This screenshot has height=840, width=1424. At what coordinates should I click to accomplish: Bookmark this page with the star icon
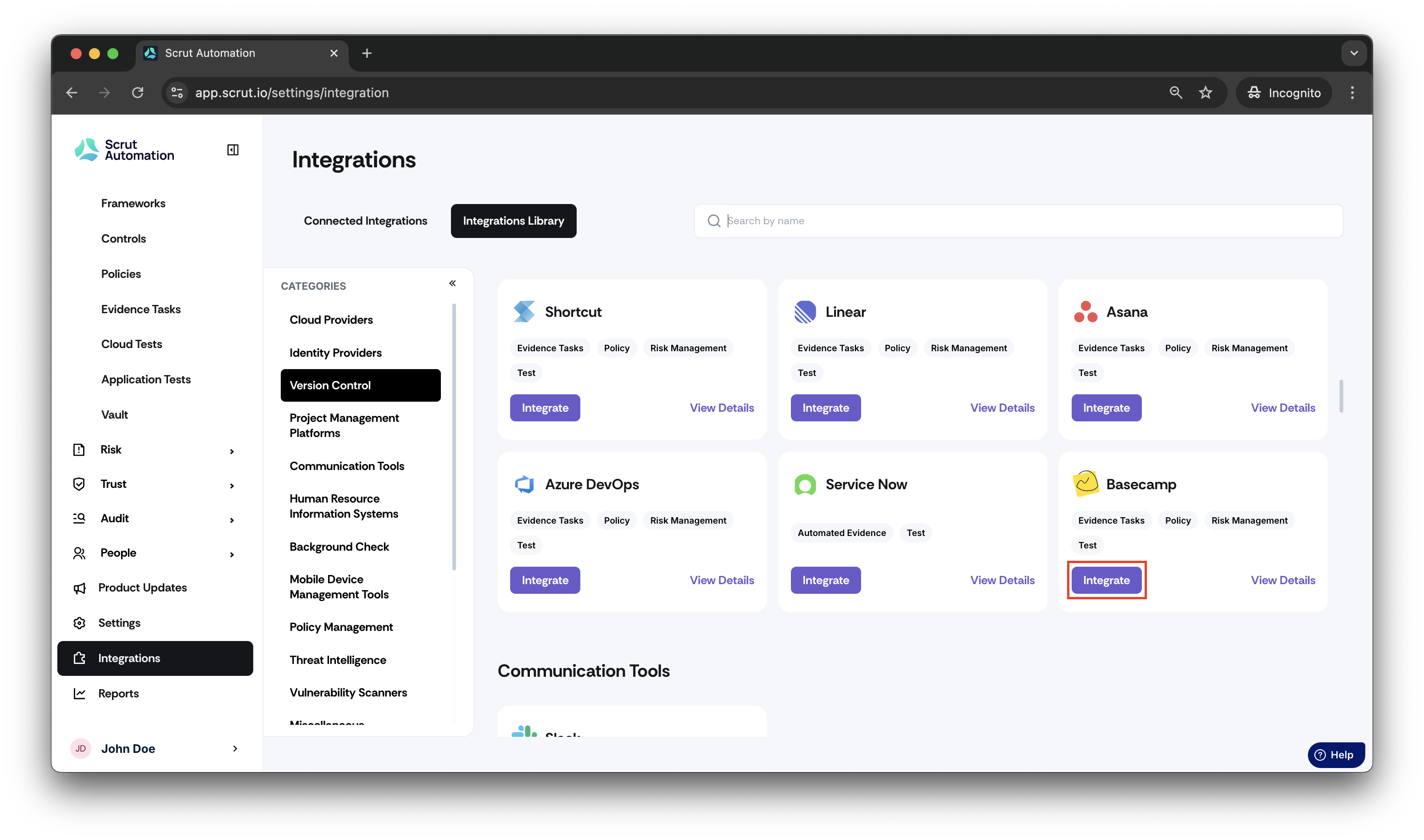pyautogui.click(x=1206, y=92)
